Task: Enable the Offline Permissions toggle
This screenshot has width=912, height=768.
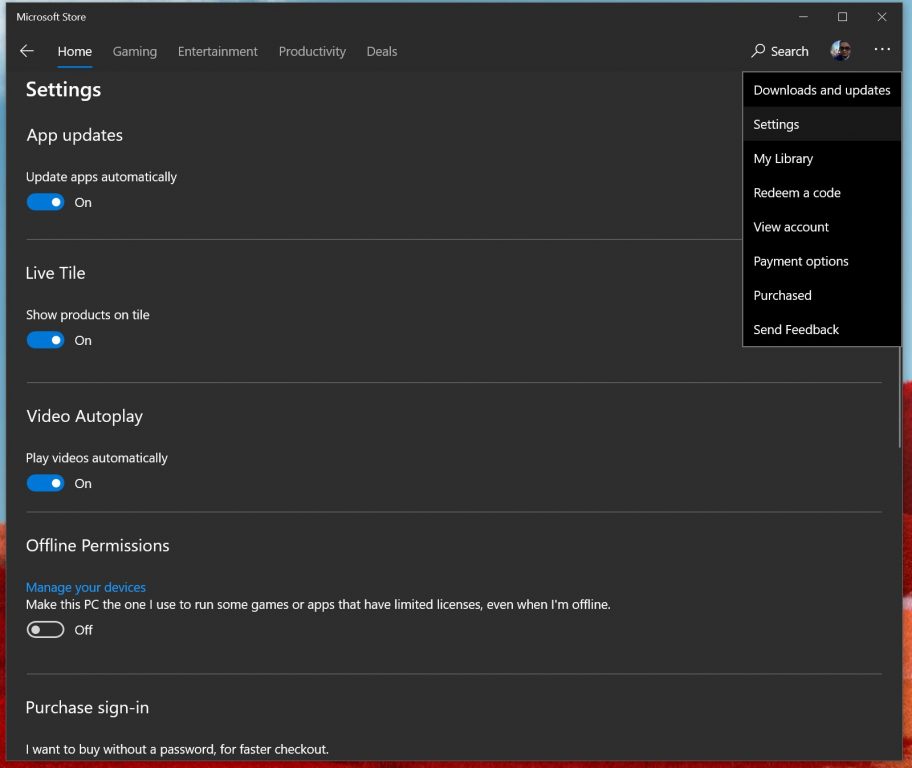Action: click(x=45, y=630)
